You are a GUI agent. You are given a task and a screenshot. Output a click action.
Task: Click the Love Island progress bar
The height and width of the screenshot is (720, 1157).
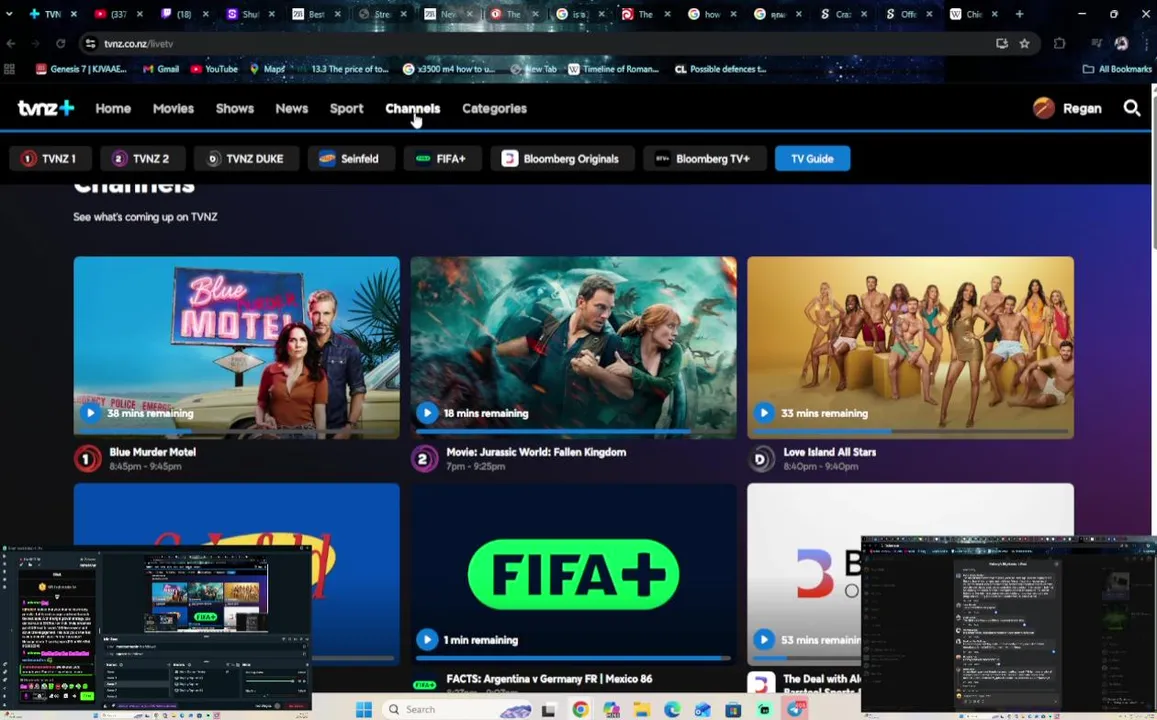[x=911, y=431]
